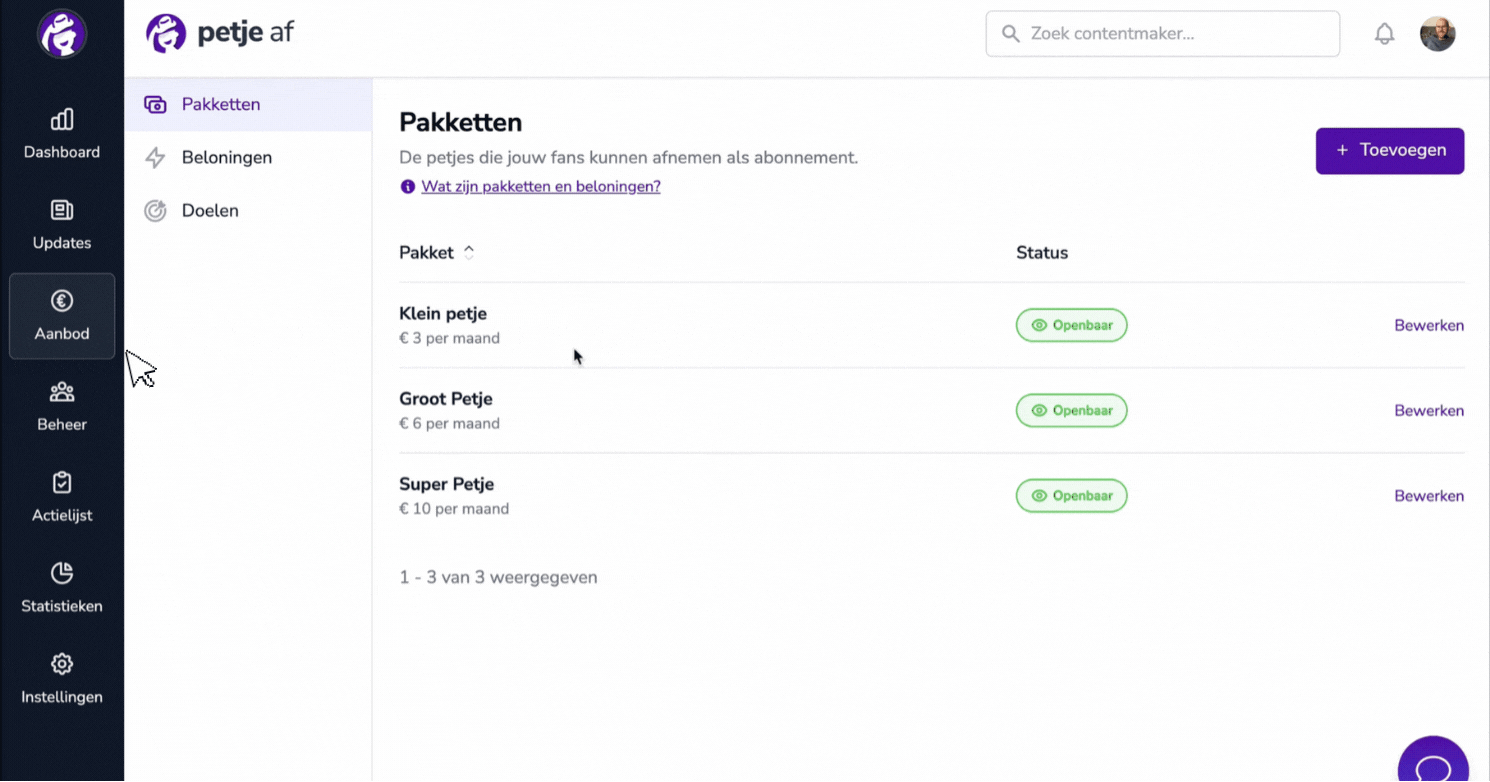This screenshot has width=1490, height=782.
Task: Open 'Wat zijn pakketten en beloningen?' link
Action: point(541,187)
